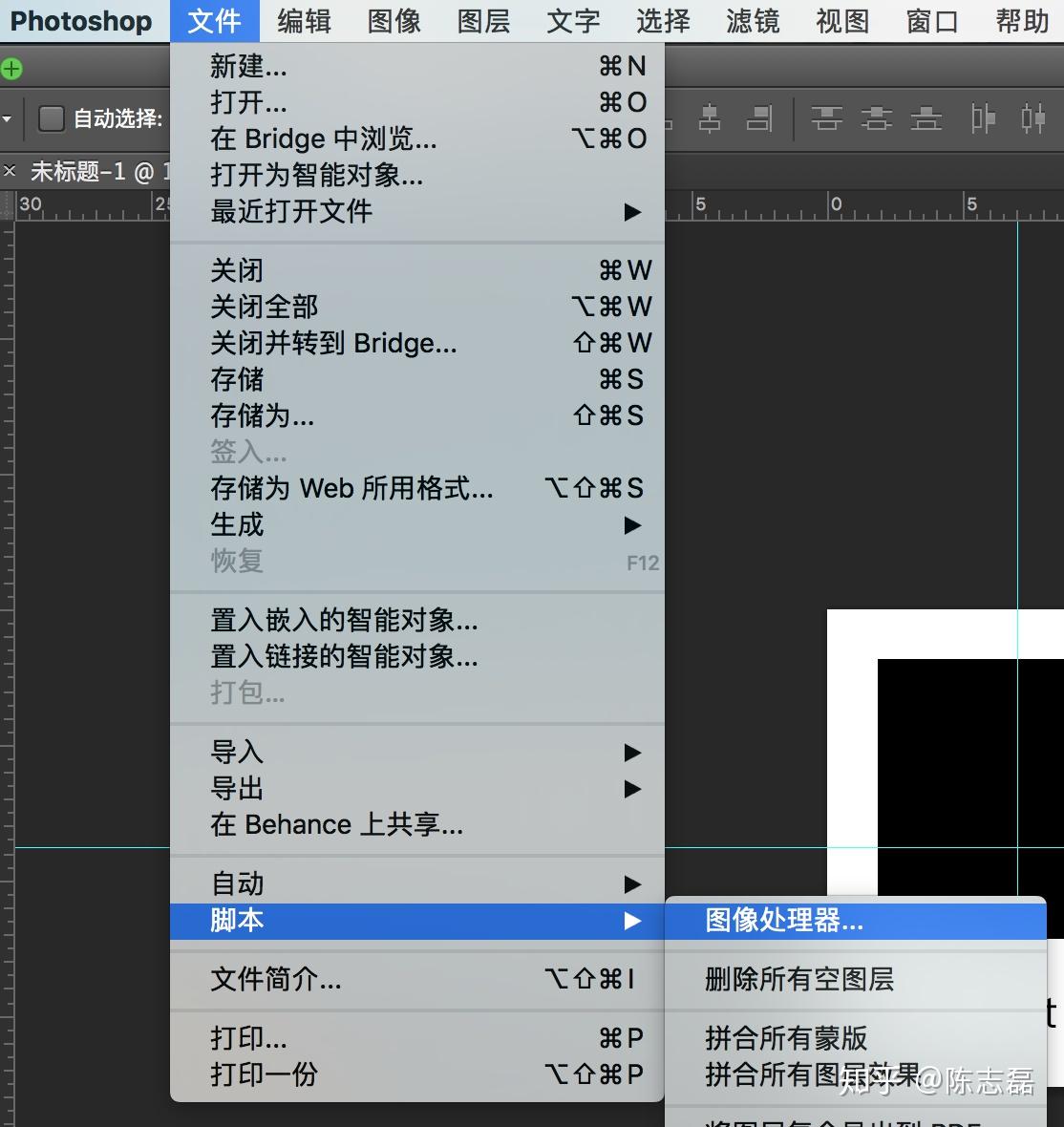The image size is (1064, 1127).
Task: Open the 图层 menu
Action: tap(484, 21)
